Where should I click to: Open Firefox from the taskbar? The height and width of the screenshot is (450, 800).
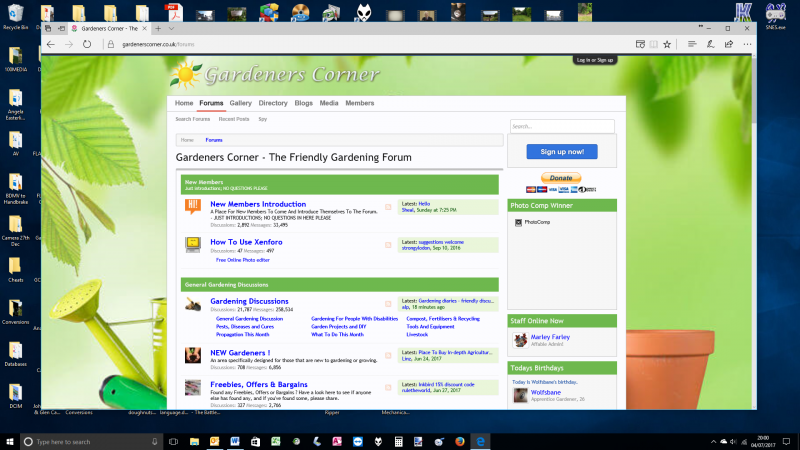pyautogui.click(x=460, y=441)
